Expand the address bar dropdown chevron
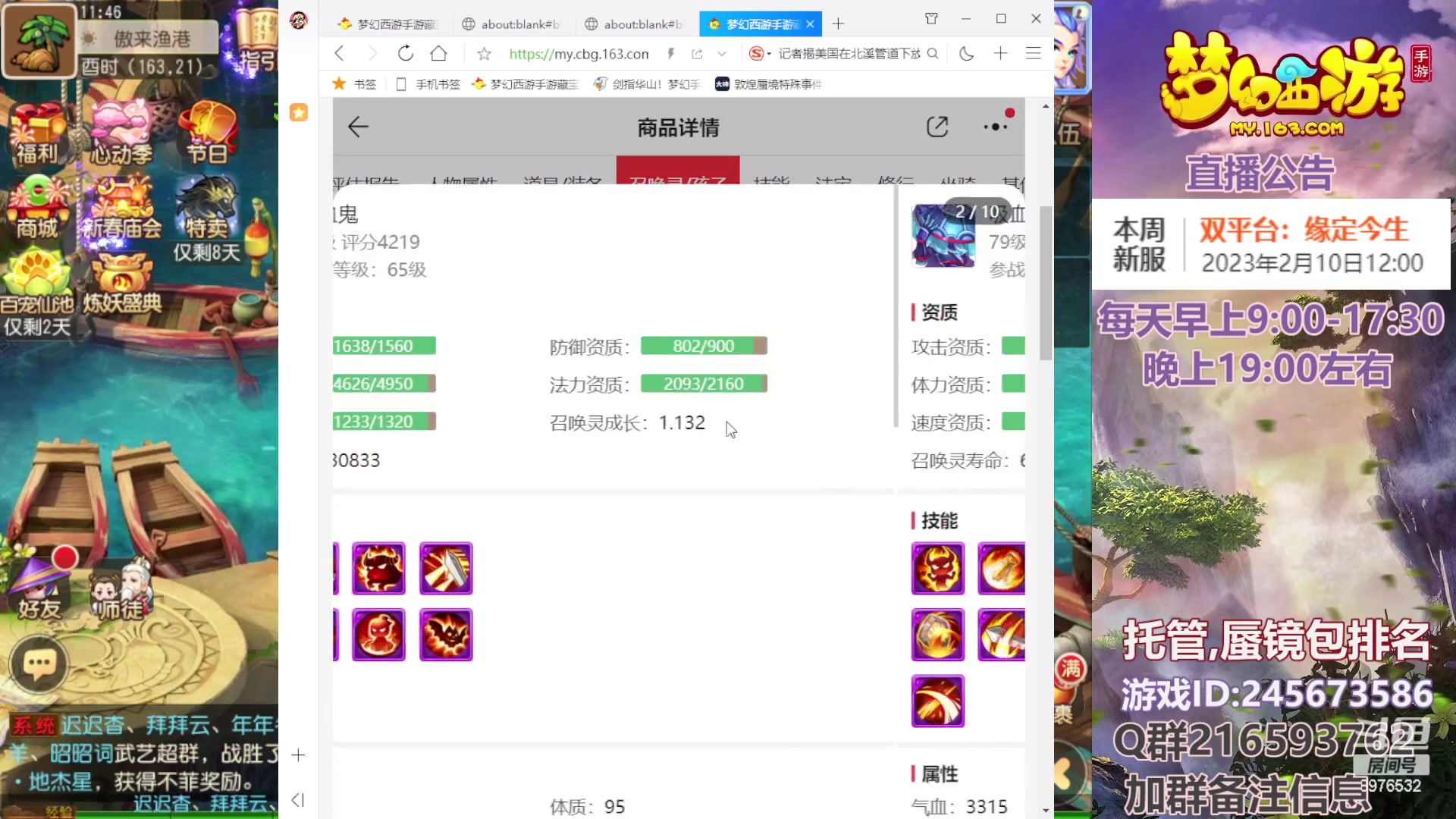The height and width of the screenshot is (819, 1456). [722, 54]
